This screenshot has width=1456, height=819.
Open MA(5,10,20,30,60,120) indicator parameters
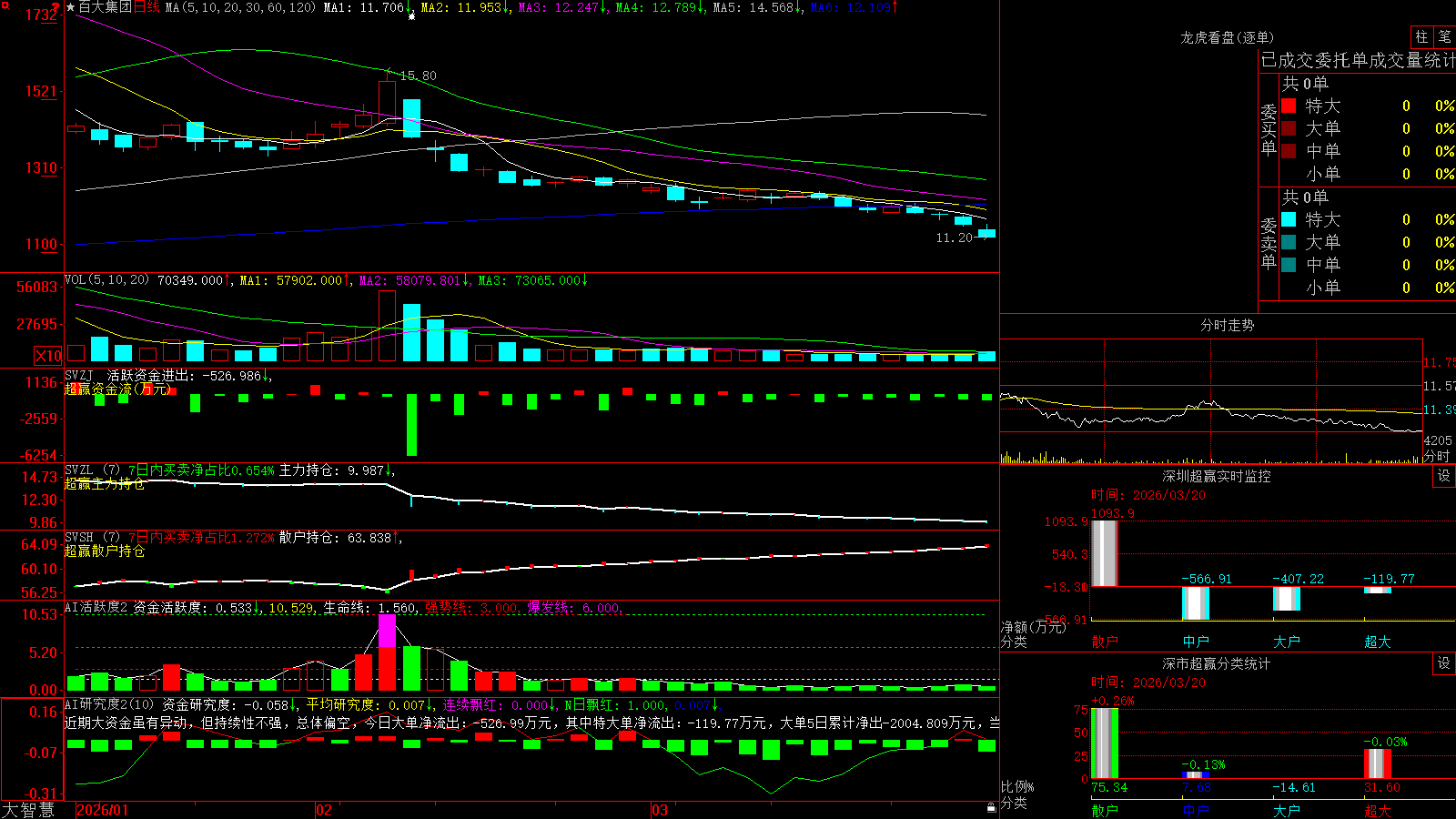tap(240, 7)
